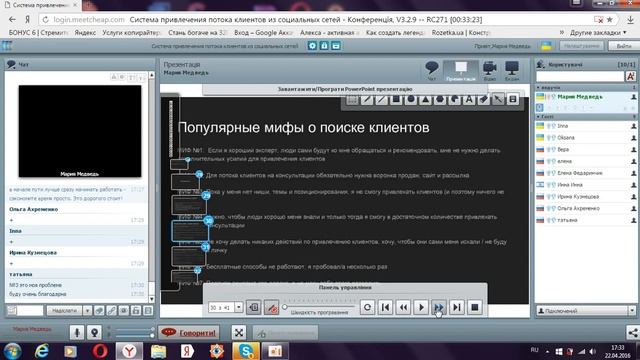640x360 pixels.
Task: Open Skype from the Windows taskbar
Action: coord(246,351)
